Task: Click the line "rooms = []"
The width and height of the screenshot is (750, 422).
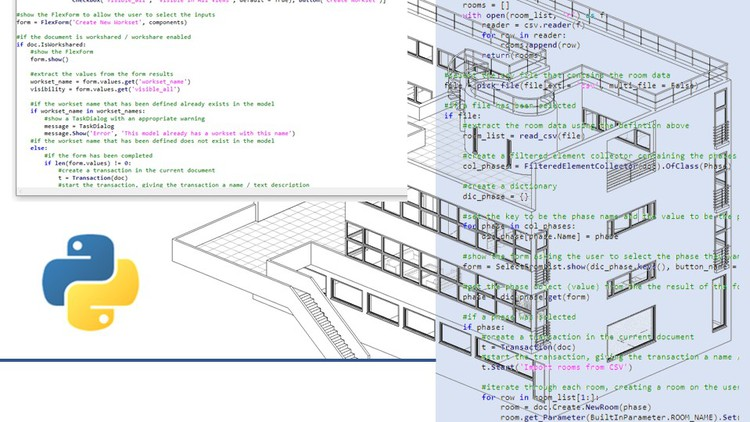Action: [486, 5]
